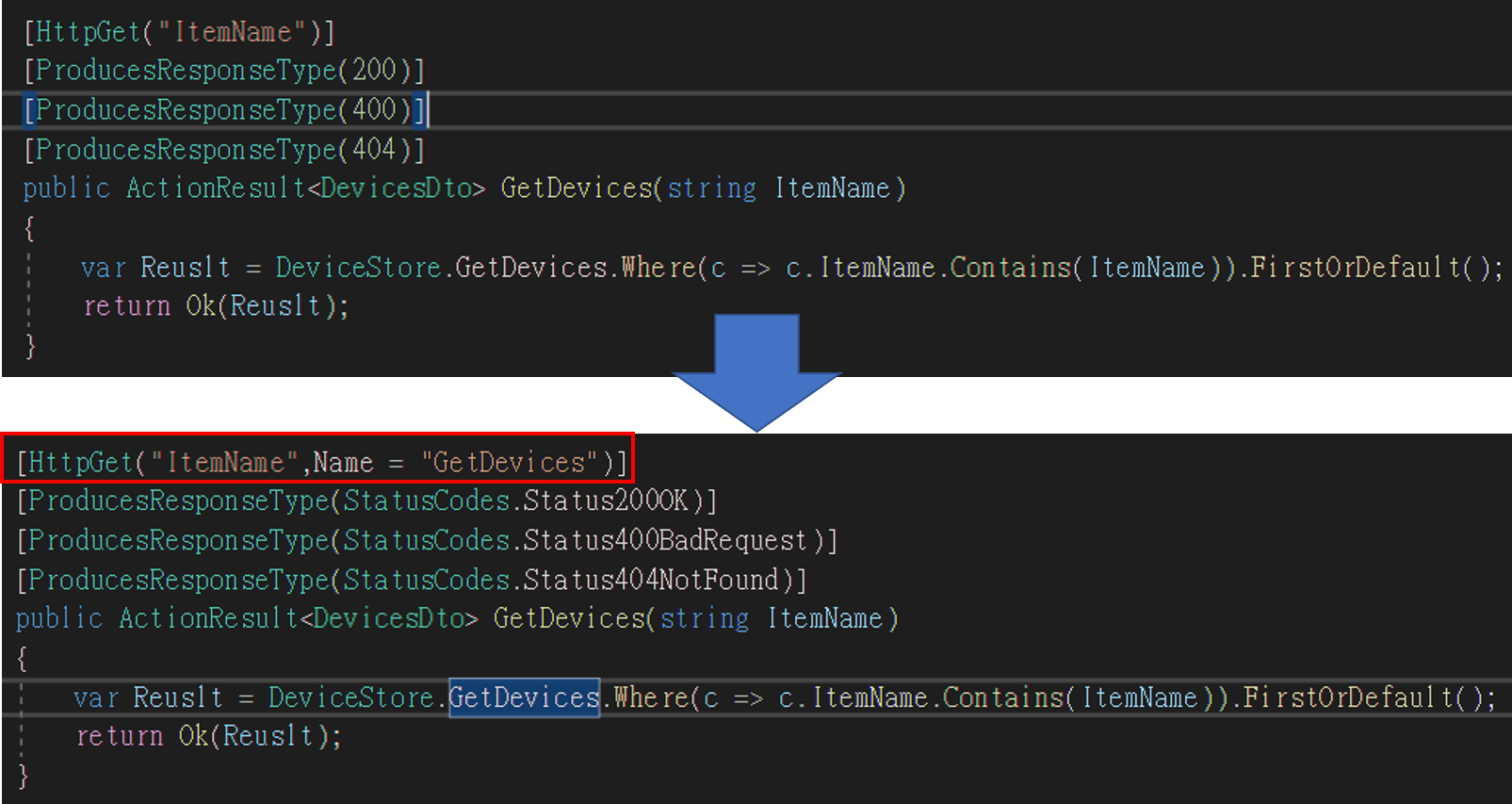Click FirstOrDefault in the upper code block

1356,268
